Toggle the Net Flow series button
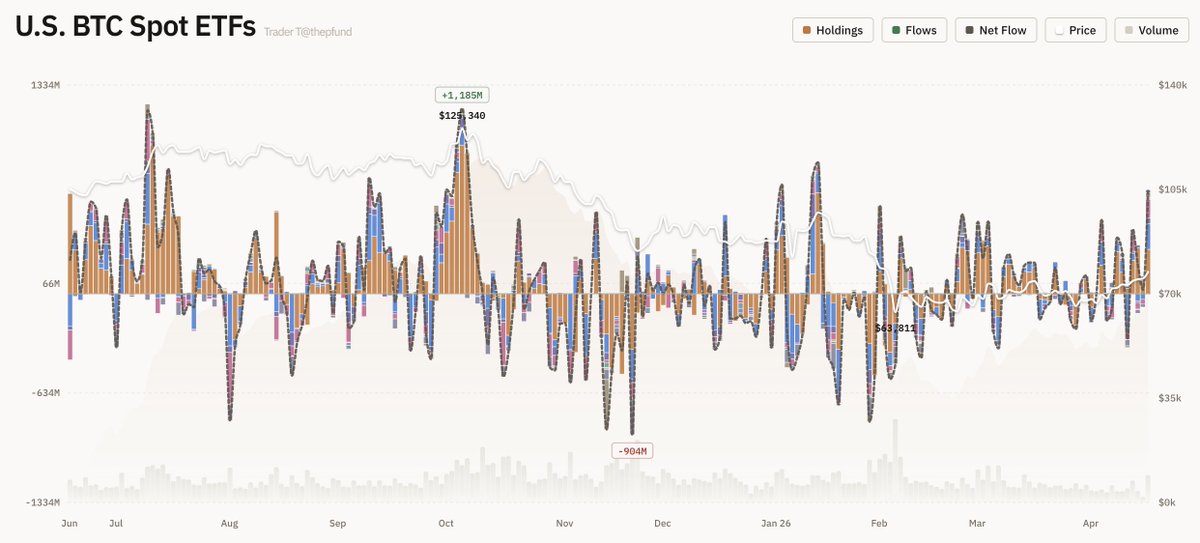The height and width of the screenshot is (543, 1200). pyautogui.click(x=995, y=30)
